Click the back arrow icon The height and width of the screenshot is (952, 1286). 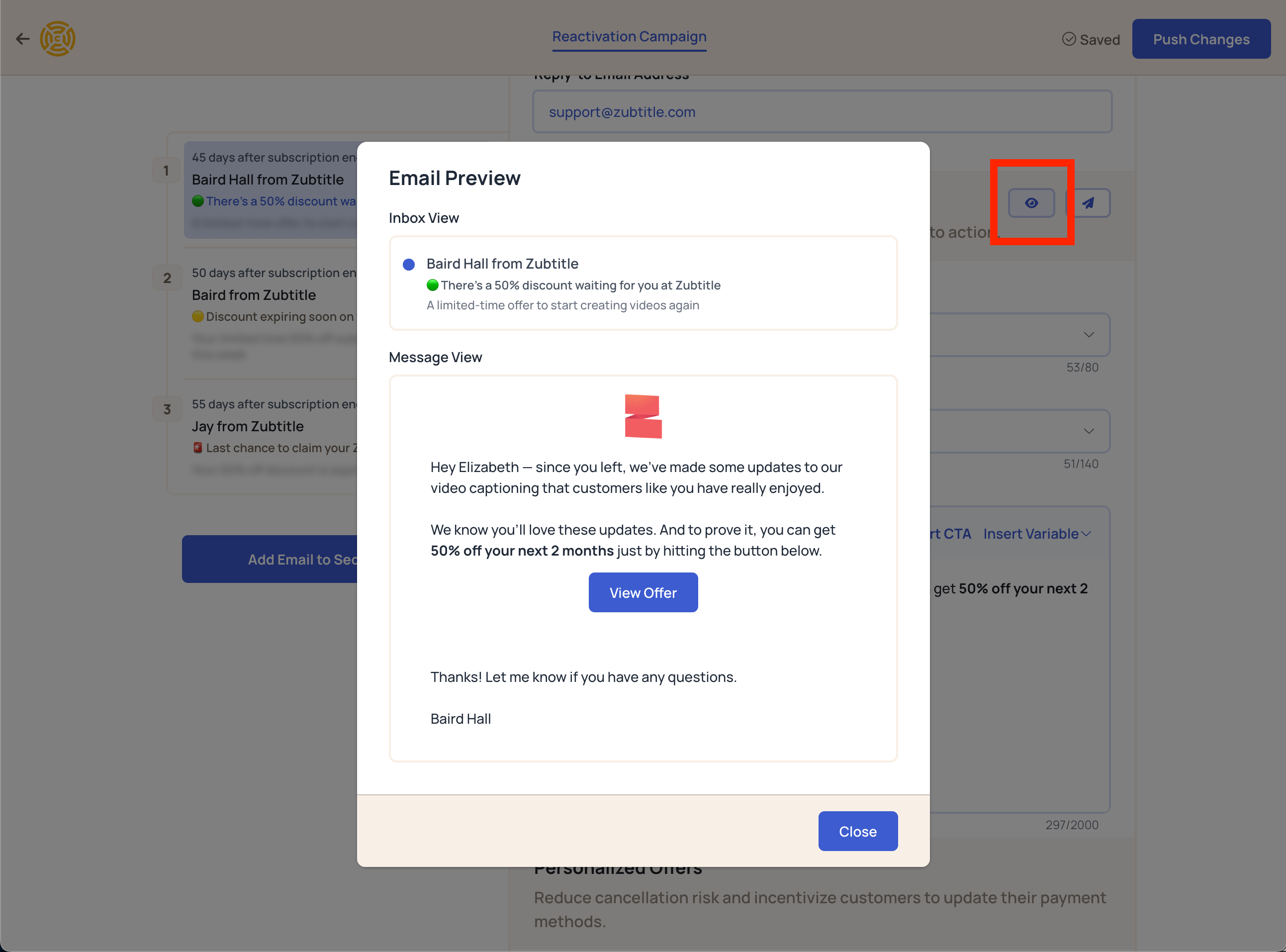point(22,39)
